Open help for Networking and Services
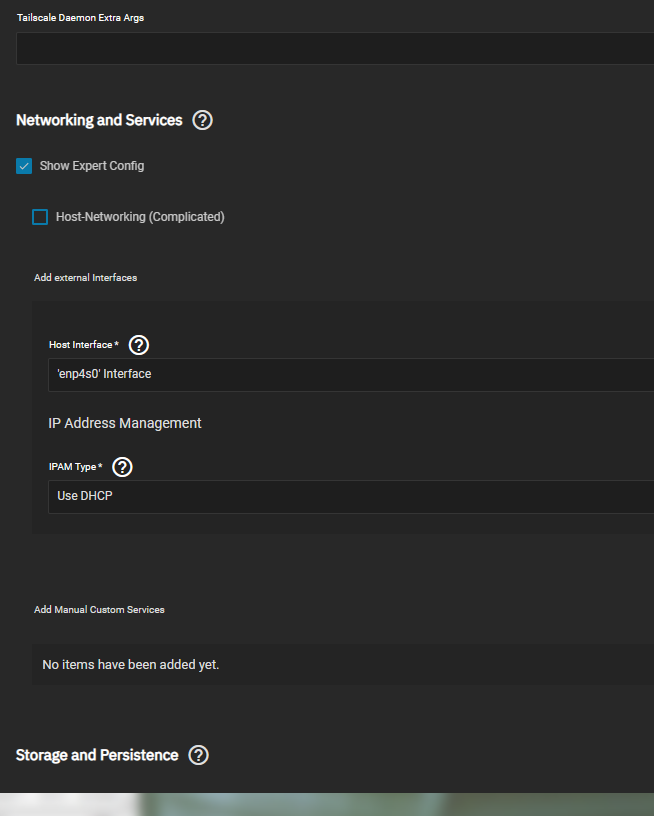The image size is (654, 816). (x=202, y=120)
